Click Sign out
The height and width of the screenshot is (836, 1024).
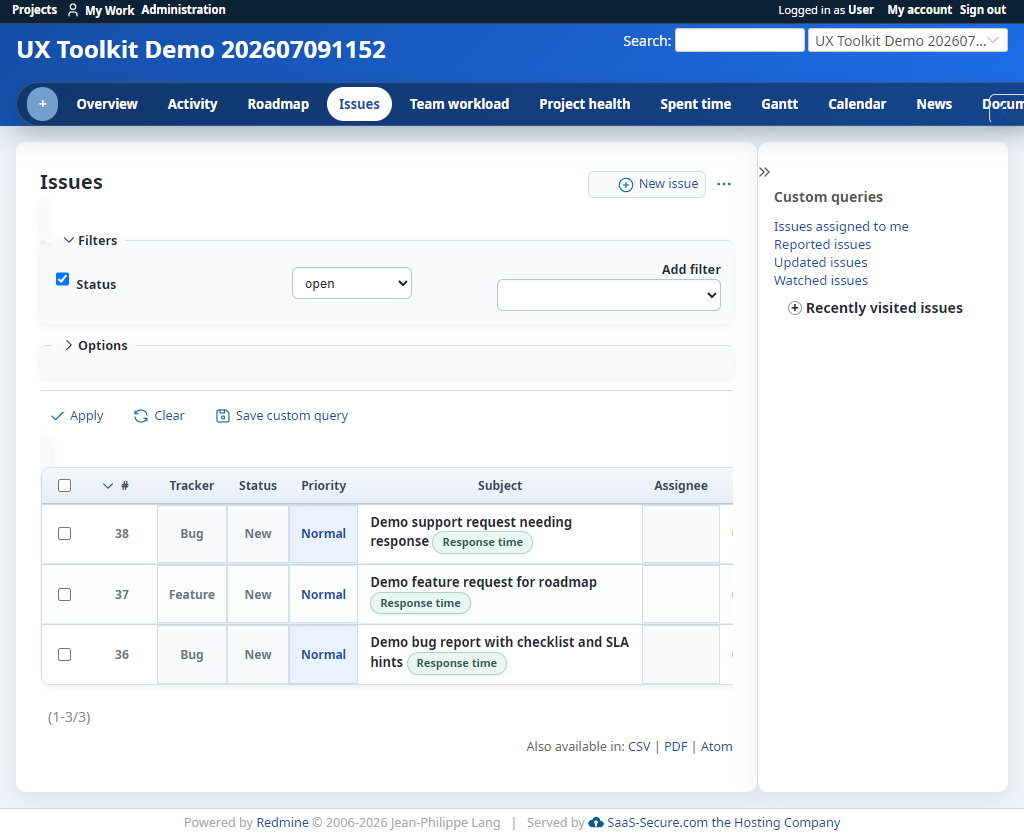(x=983, y=10)
